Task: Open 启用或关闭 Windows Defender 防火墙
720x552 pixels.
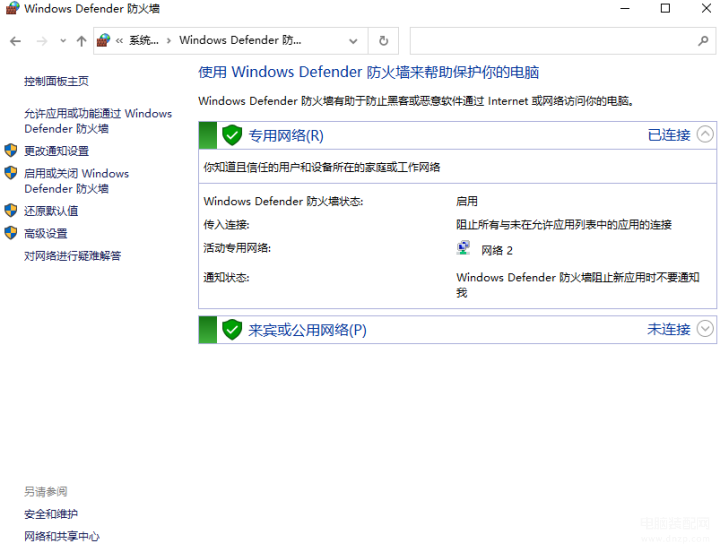Action: (76, 181)
